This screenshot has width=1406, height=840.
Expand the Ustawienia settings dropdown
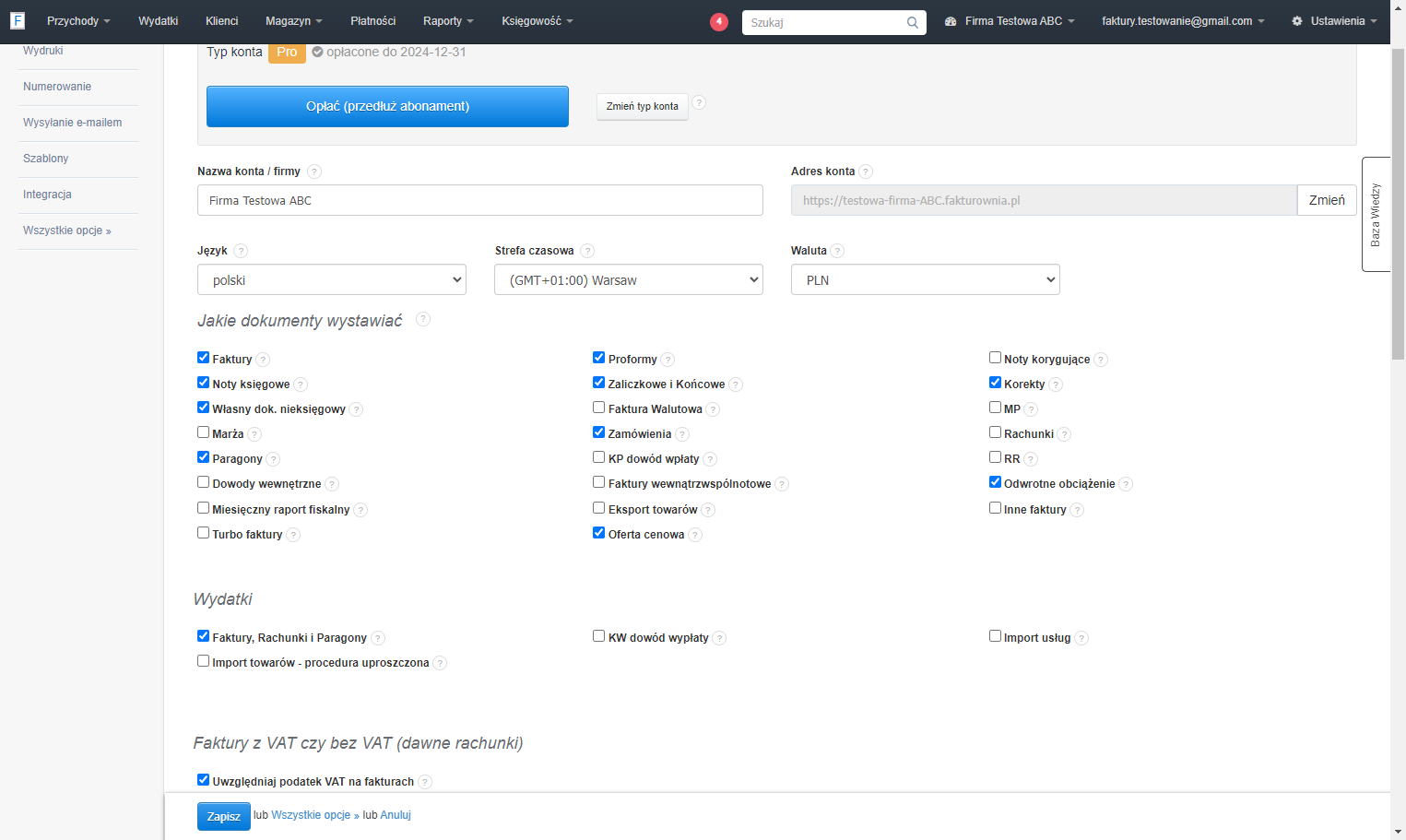[x=1334, y=21]
